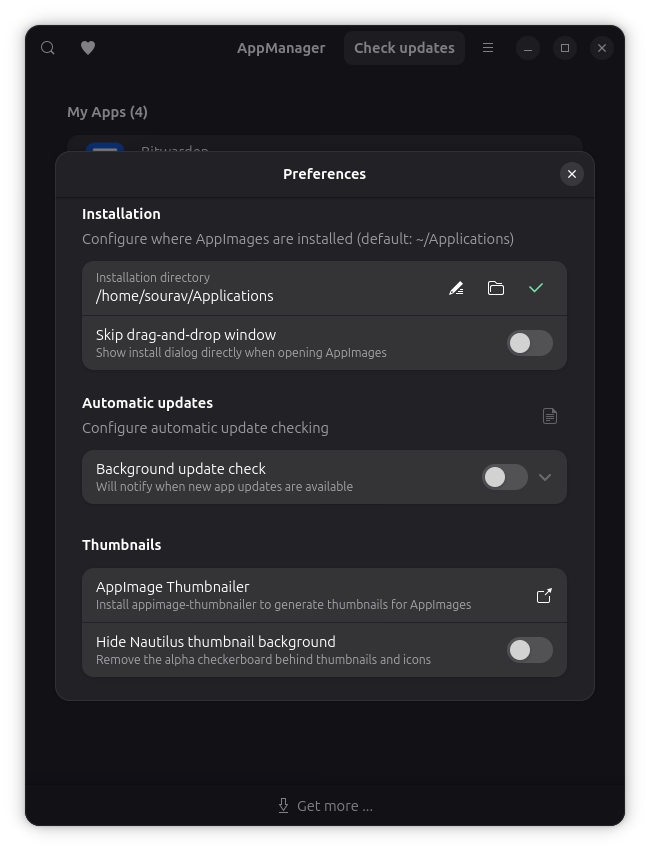
Task: Click the download icon beside Get more
Action: (x=283, y=806)
